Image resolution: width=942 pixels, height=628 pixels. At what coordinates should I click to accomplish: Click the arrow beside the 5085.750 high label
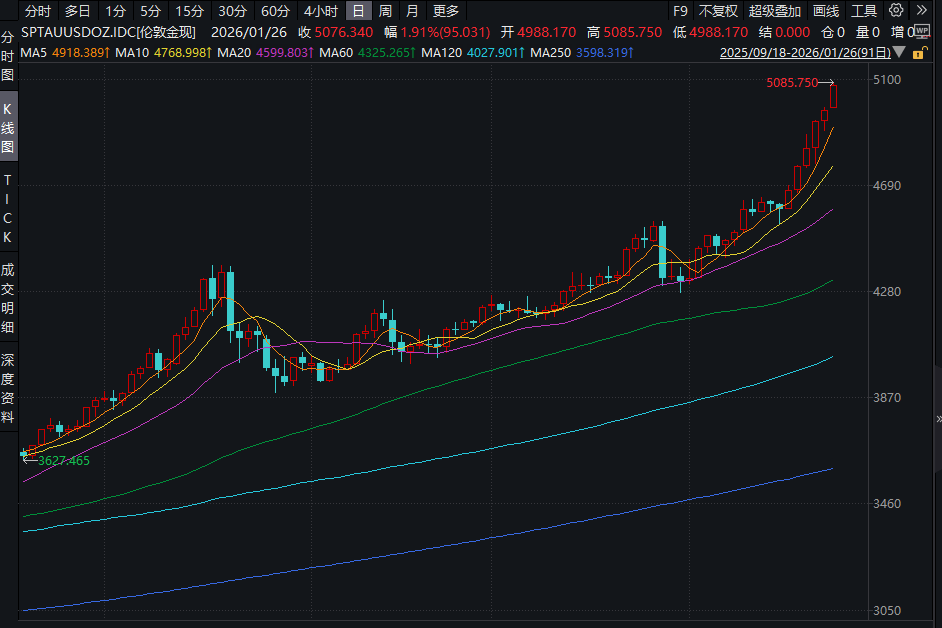click(x=827, y=83)
